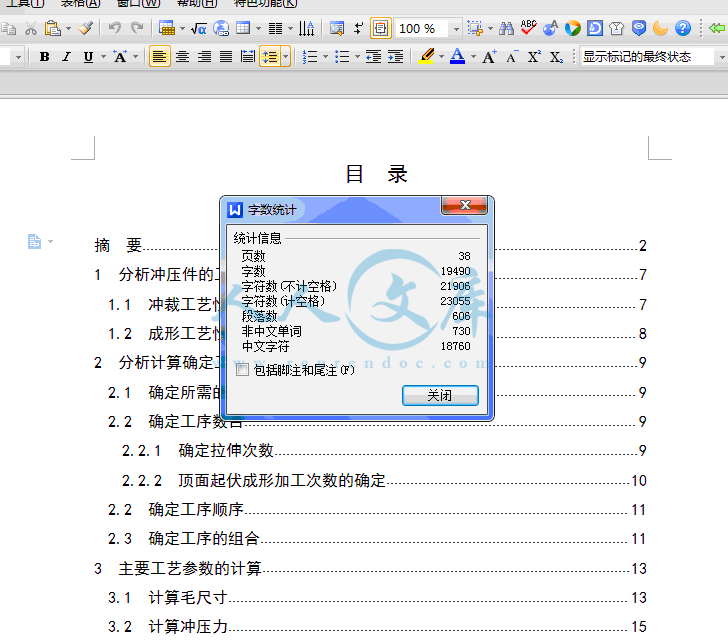Click the 目 录 heading text
728x640 pixels.
(377, 175)
